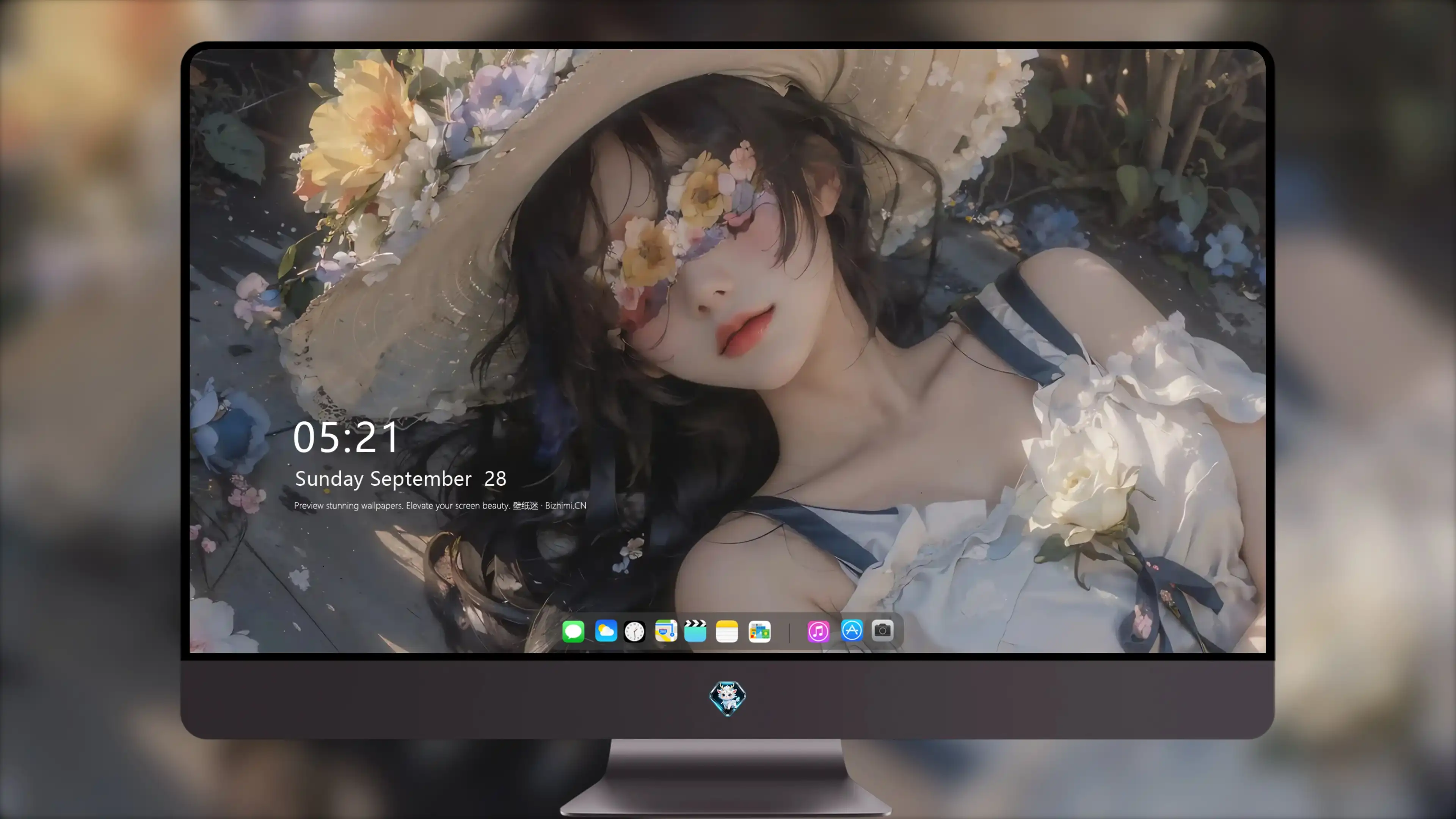Screen dimensions: 1456x819
Task: Launch the Maps app icon
Action: click(666, 631)
